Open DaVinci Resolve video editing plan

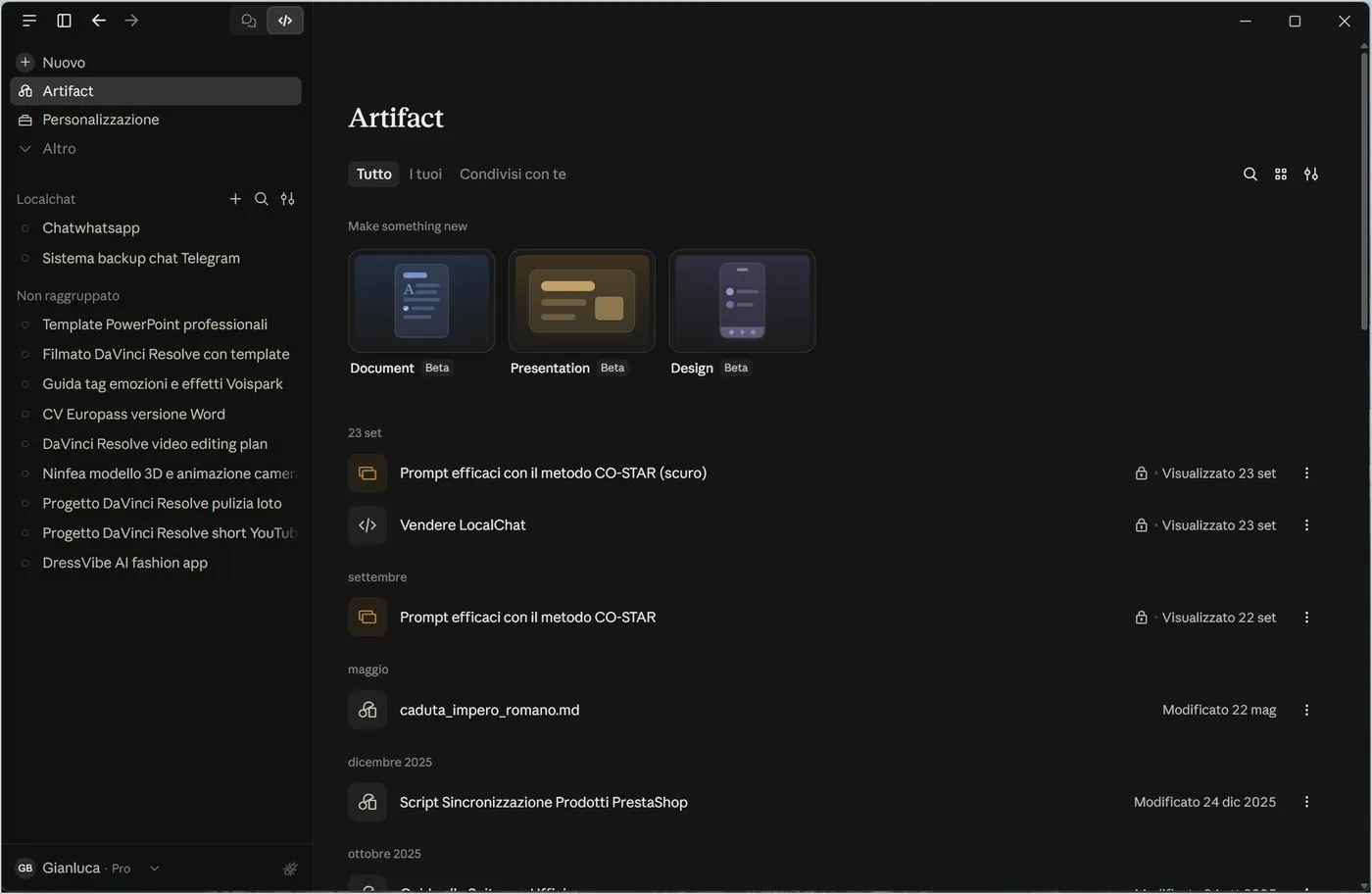click(156, 444)
